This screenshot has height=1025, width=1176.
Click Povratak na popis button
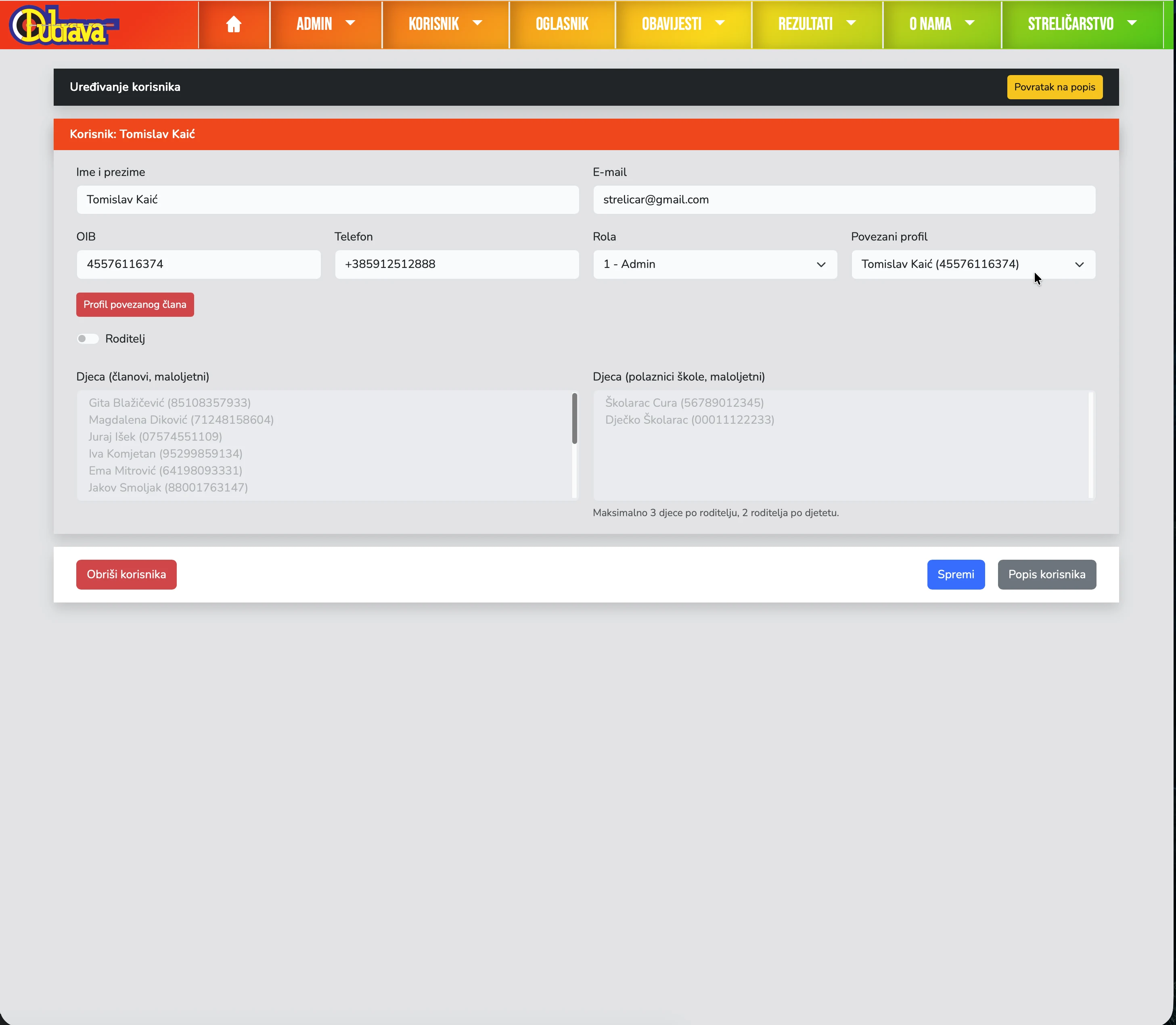(x=1054, y=87)
